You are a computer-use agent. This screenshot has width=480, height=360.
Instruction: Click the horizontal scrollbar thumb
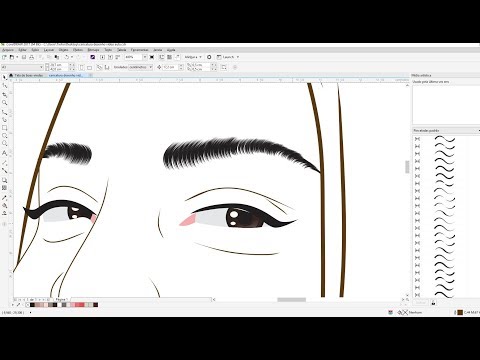[x=292, y=300]
